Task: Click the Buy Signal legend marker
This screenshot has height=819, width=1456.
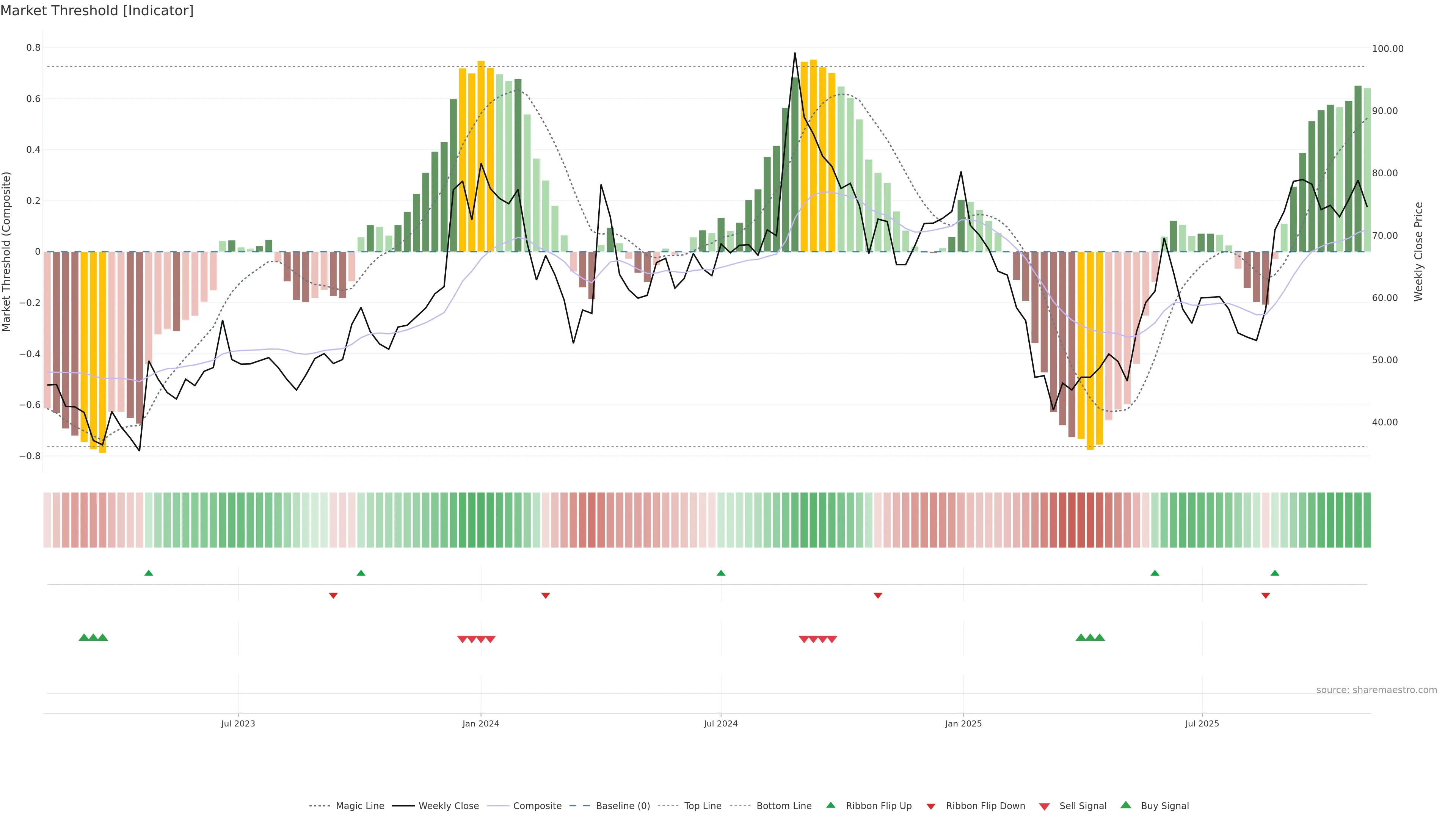Action: pyautogui.click(x=1125, y=805)
